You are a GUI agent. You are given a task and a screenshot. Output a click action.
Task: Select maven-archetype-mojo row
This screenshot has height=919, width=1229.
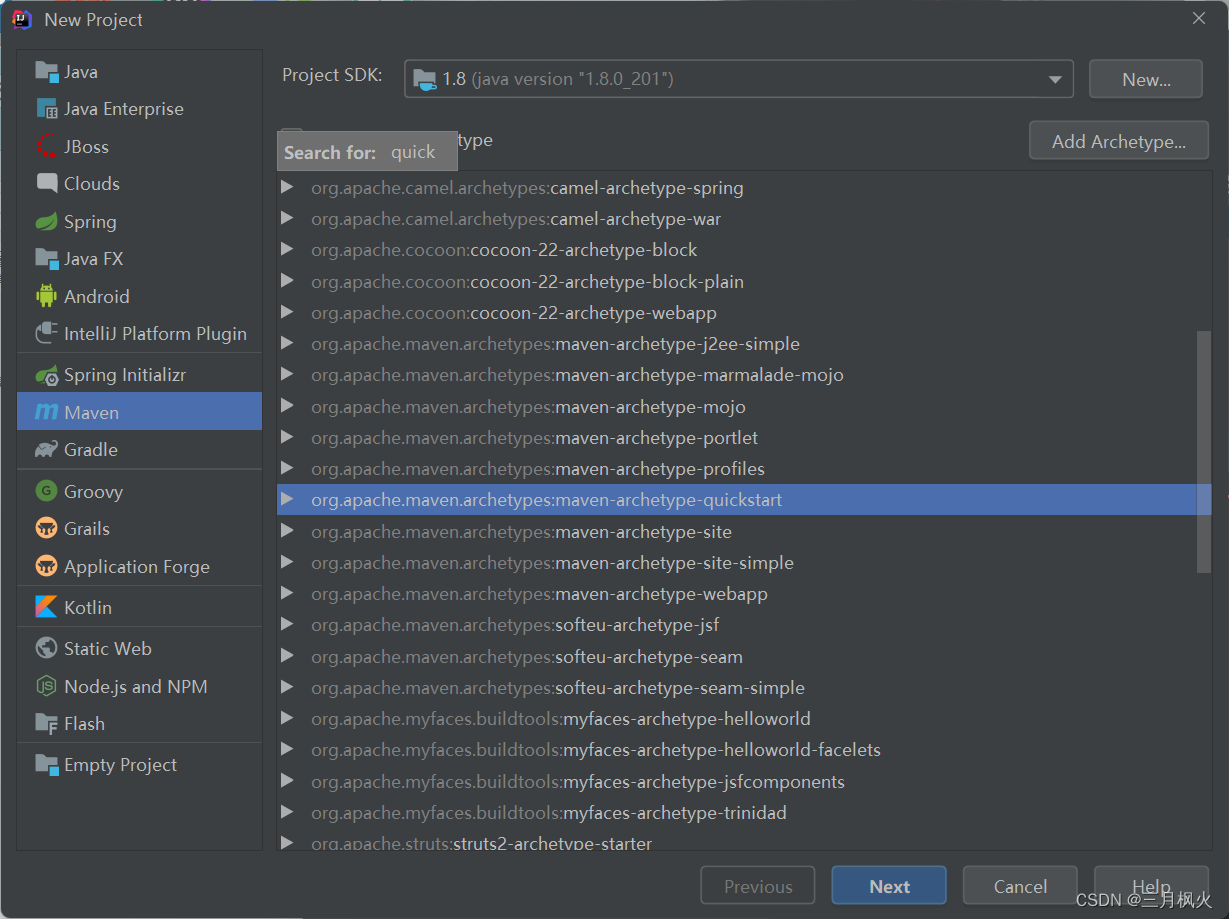[x=744, y=406]
